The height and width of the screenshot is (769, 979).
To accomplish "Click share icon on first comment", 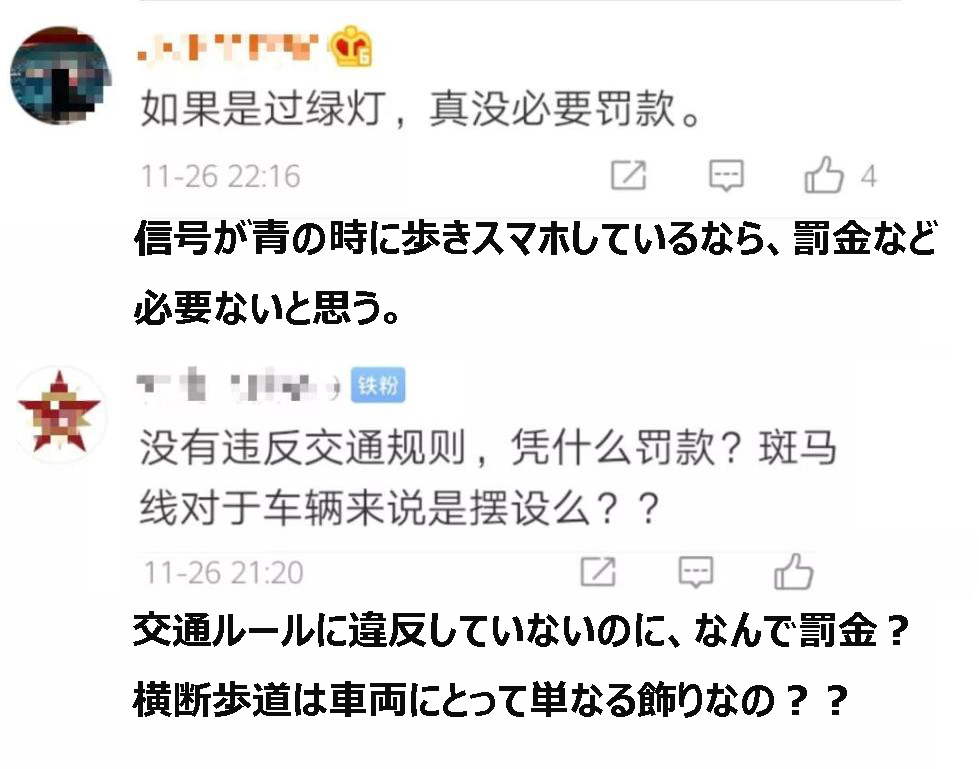I will click(628, 175).
